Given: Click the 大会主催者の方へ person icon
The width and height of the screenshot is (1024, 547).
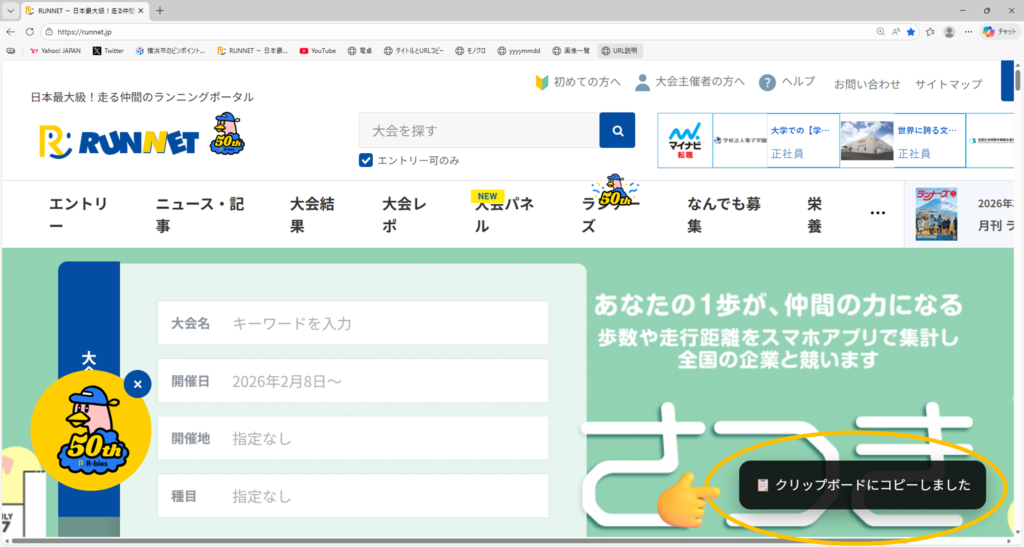Looking at the screenshot, I should 642,82.
